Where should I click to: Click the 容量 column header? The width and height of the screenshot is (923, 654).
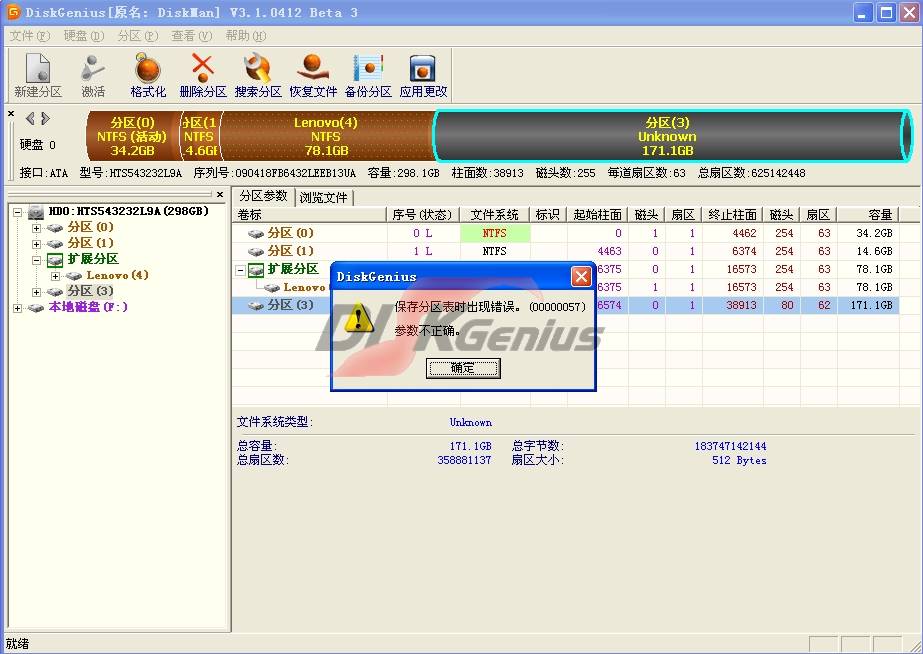[868, 215]
